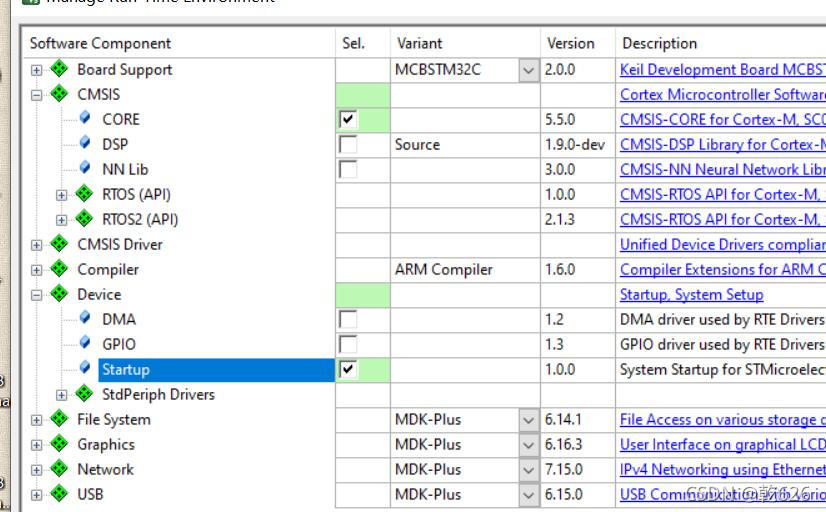The image size is (826, 512).
Task: Open Compiler Extensions for ARM link
Action: (x=723, y=270)
